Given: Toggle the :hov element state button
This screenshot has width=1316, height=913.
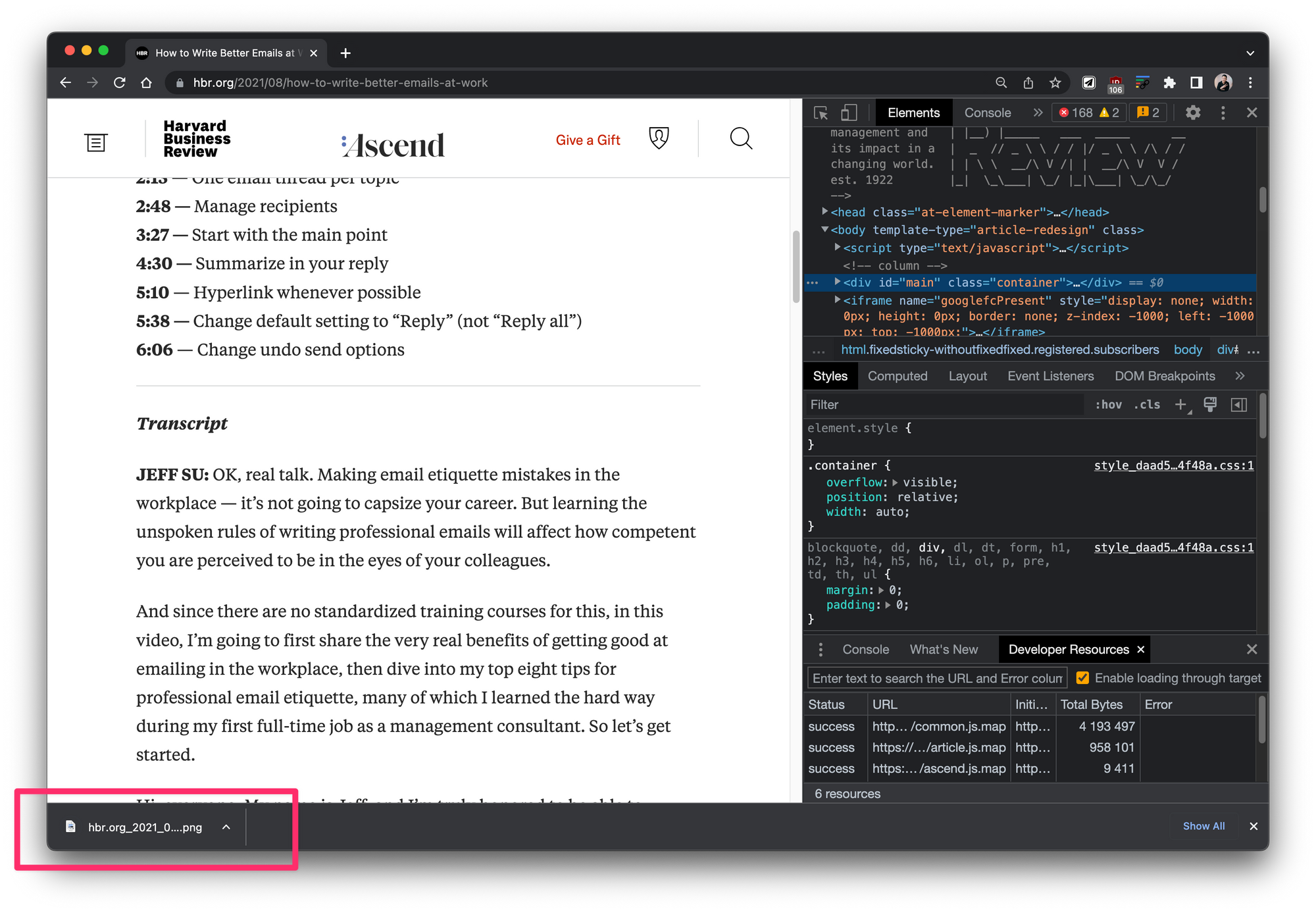Looking at the screenshot, I should (1108, 405).
